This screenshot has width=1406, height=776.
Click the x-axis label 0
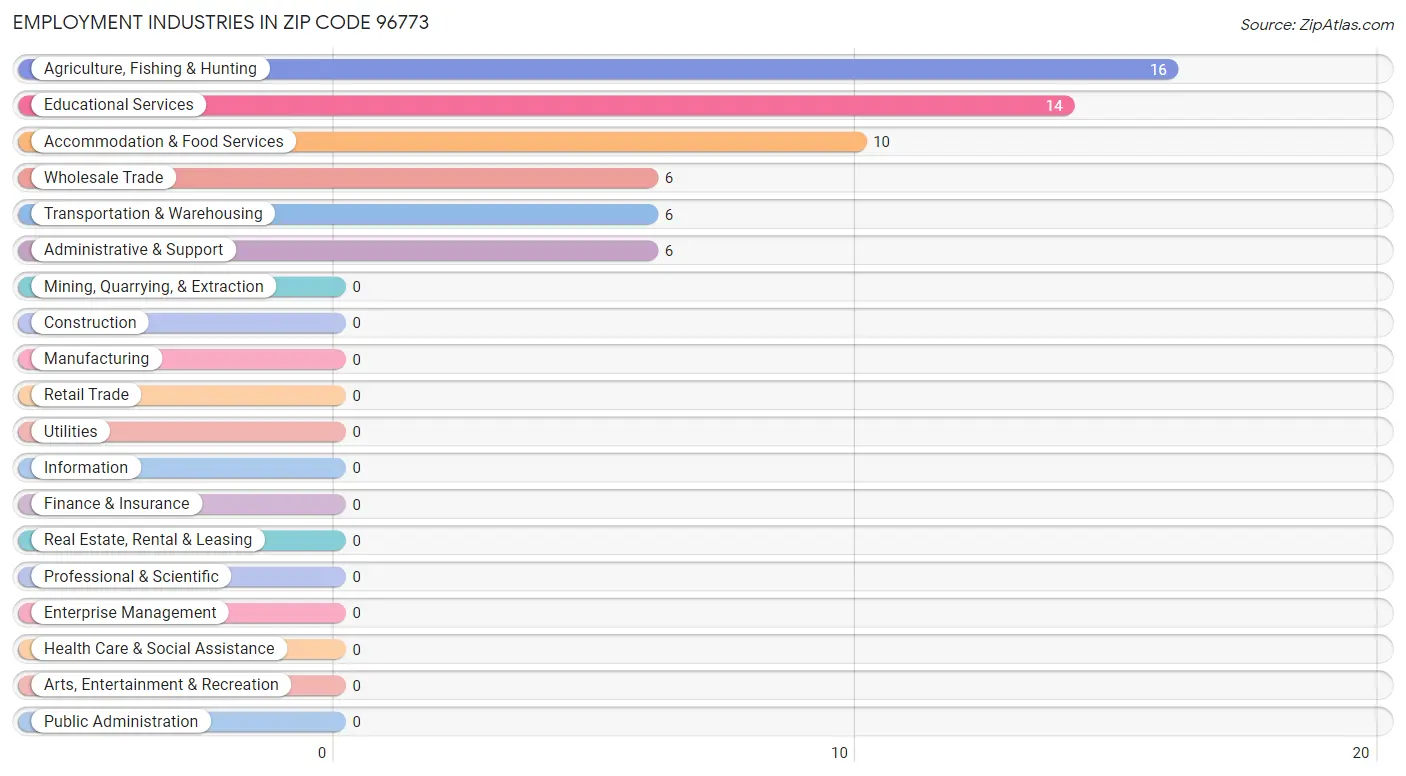(322, 753)
